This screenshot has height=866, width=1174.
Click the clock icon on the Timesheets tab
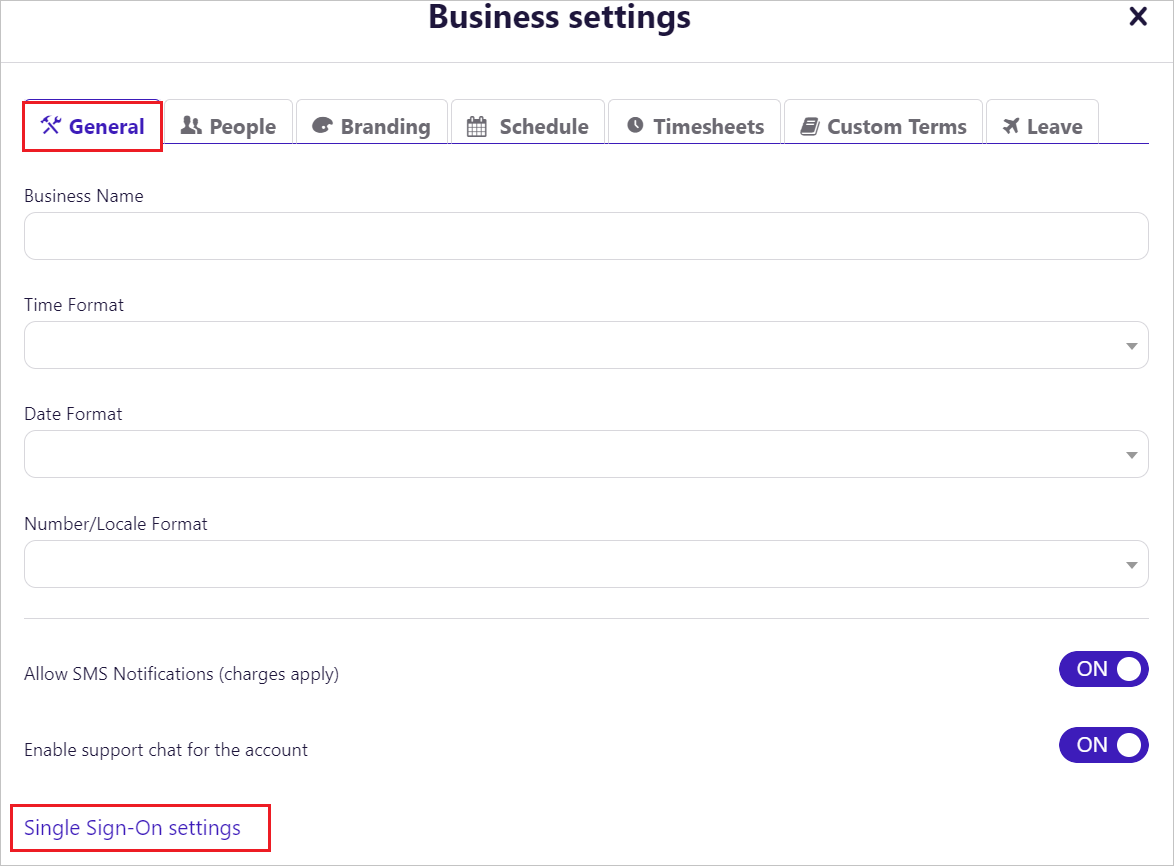pyautogui.click(x=636, y=125)
